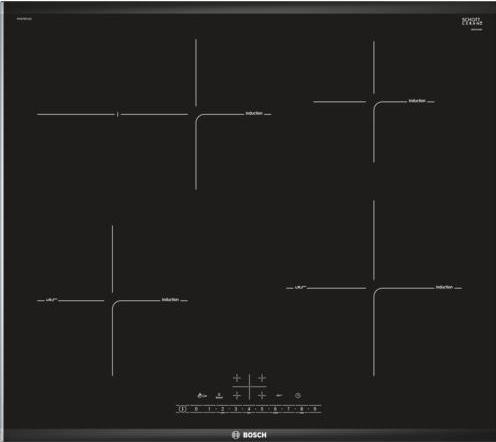The width and height of the screenshot is (496, 442).
Task: Select the front-left zone selector cross
Action: (x=237, y=396)
